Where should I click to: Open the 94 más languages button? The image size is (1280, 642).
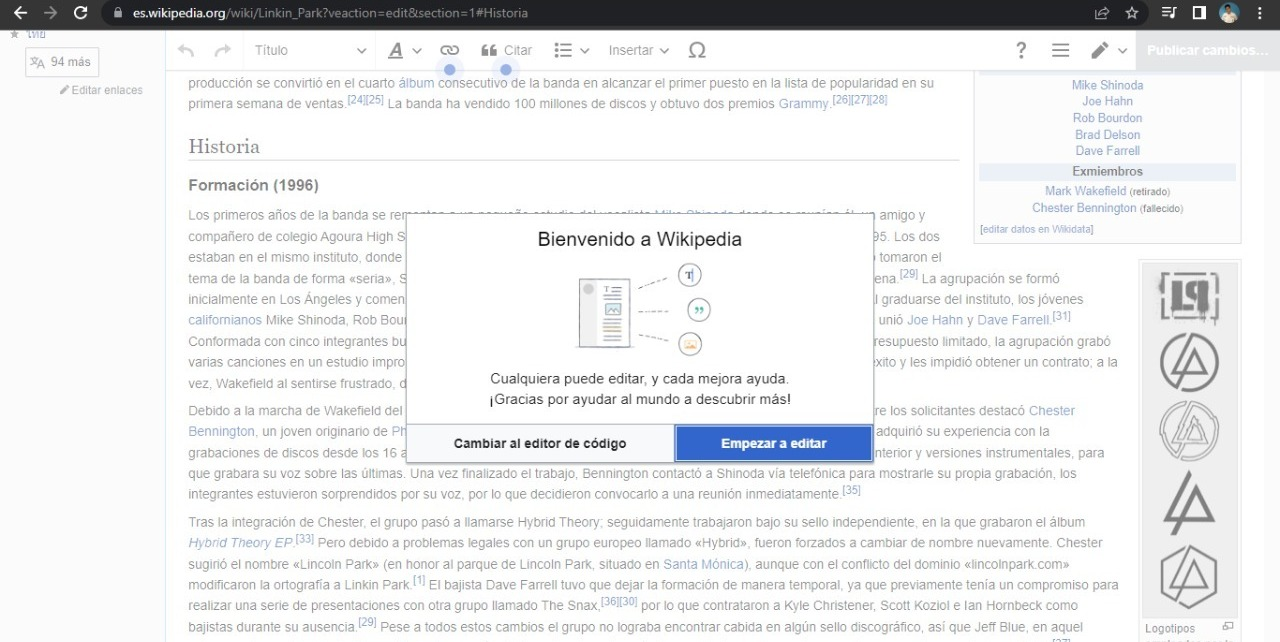61,62
